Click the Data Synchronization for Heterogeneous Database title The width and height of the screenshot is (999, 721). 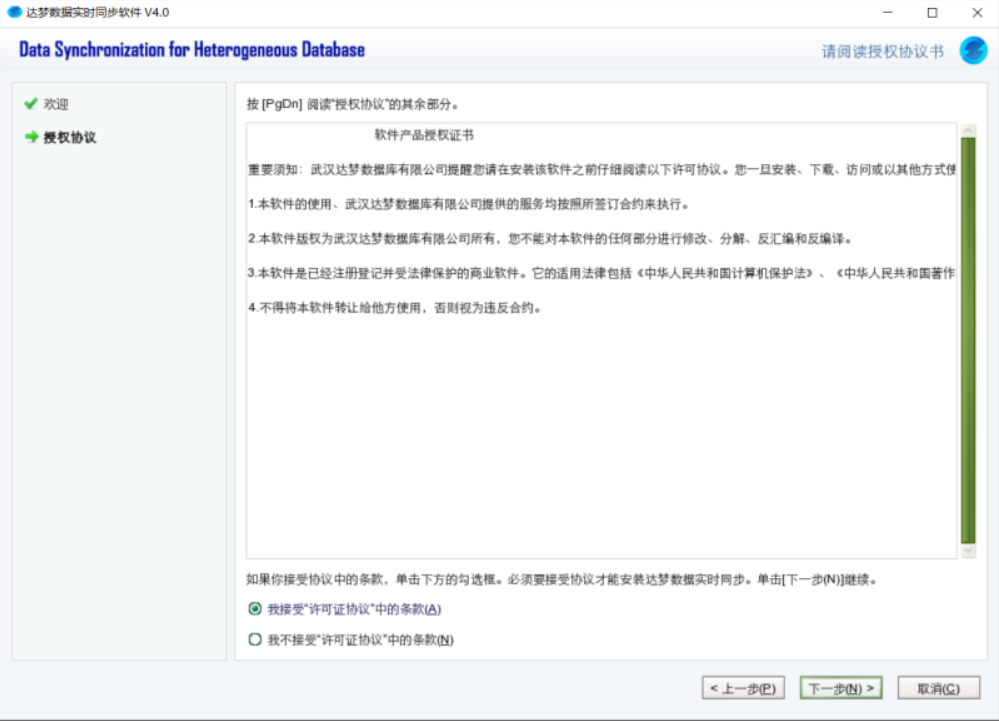point(192,50)
